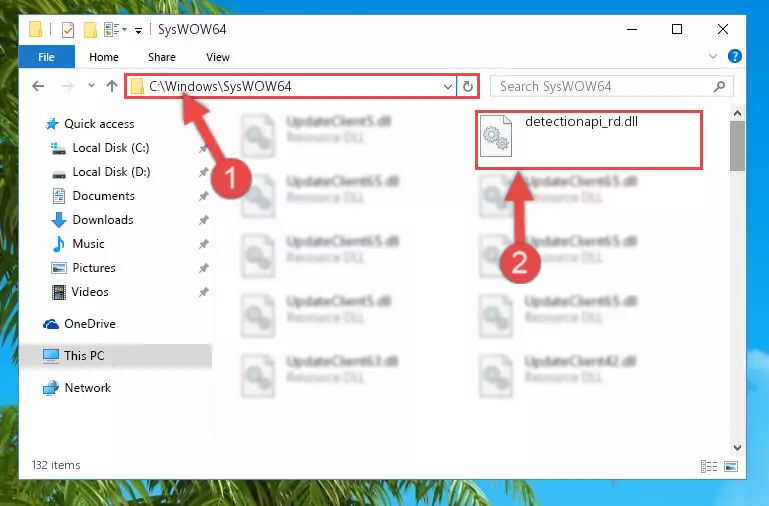Click the pin icon next to Documents
This screenshot has height=506, width=769.
[x=203, y=197]
